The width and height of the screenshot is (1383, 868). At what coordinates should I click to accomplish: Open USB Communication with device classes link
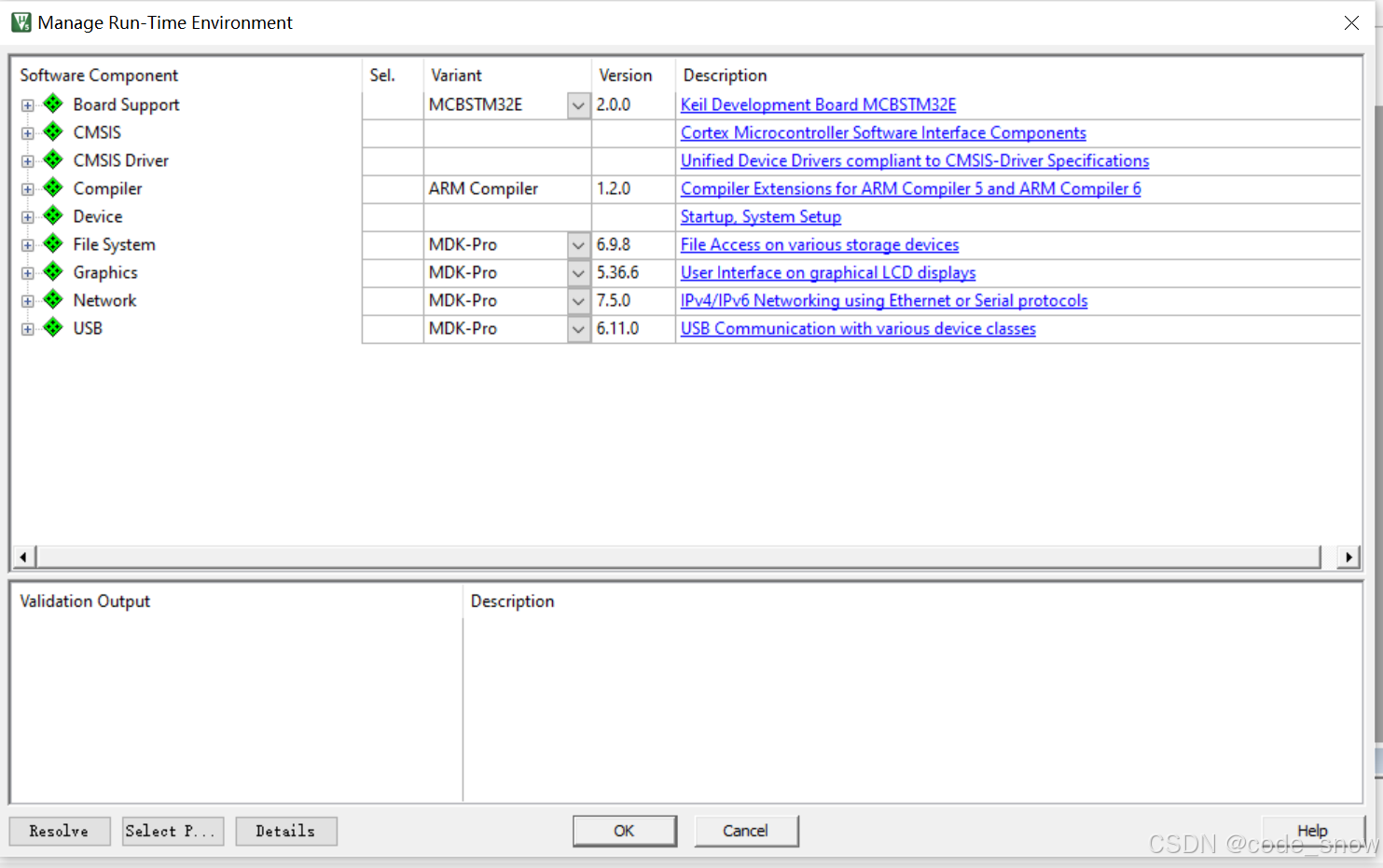858,329
